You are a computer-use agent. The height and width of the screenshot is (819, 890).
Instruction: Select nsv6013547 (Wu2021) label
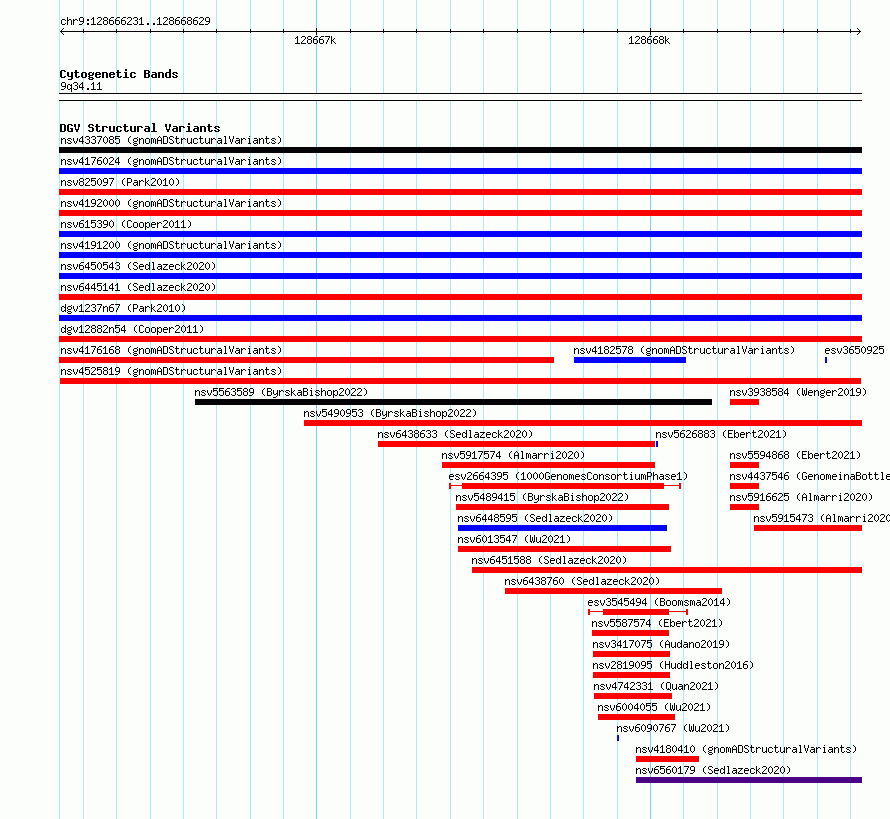click(x=514, y=539)
